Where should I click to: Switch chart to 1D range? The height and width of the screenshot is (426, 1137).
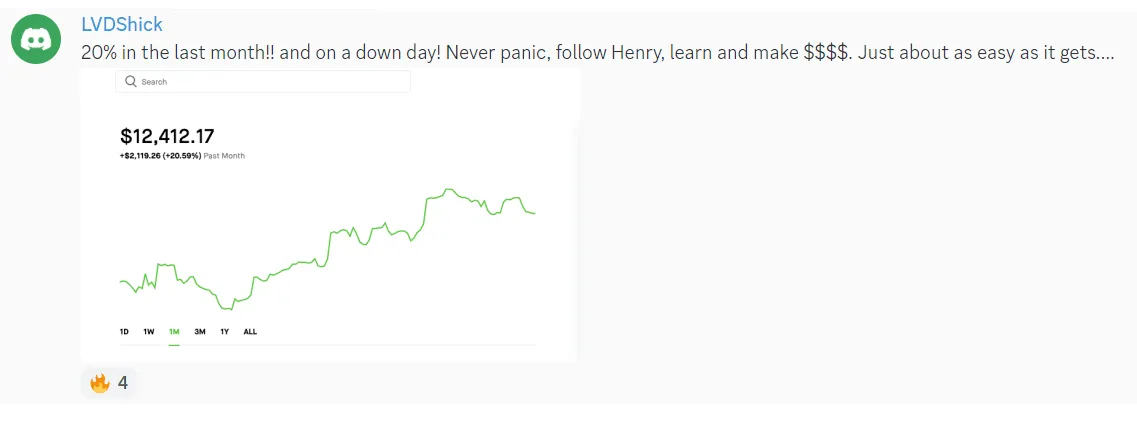(124, 331)
